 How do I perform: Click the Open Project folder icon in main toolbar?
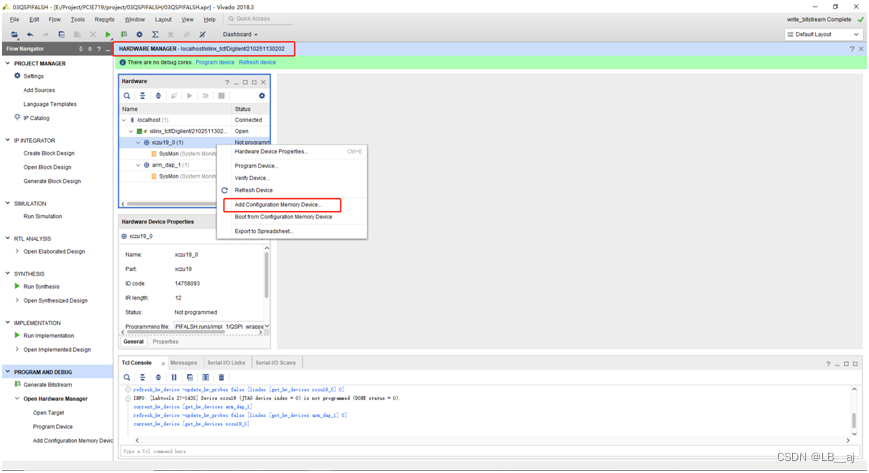(x=14, y=34)
